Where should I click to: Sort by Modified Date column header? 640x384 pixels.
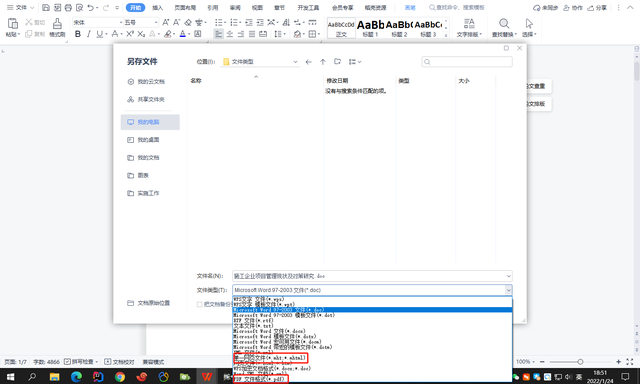337,81
